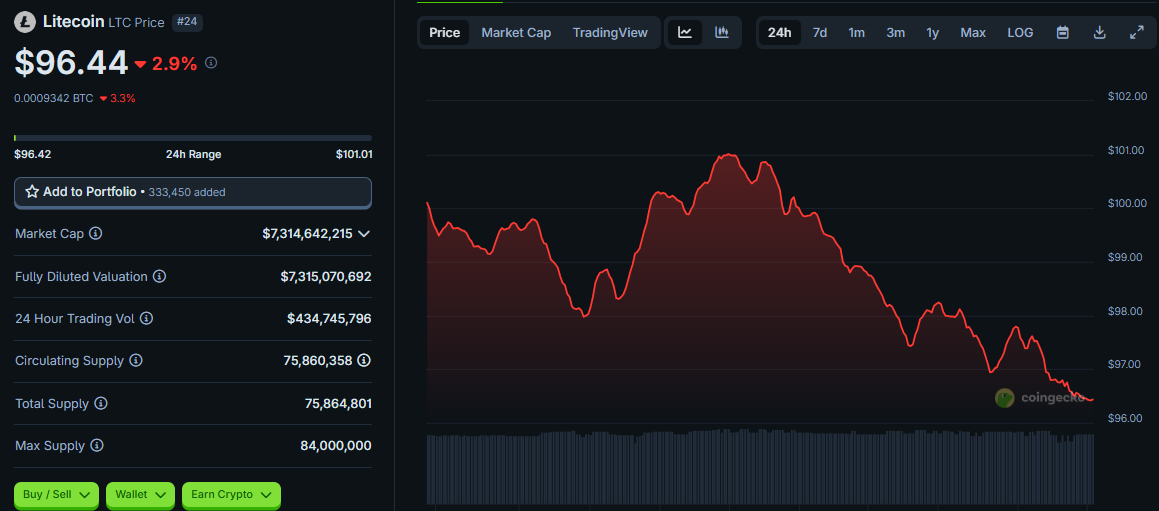Click the star icon in Add to Portfolio
This screenshot has height=511, width=1159.
click(x=32, y=192)
